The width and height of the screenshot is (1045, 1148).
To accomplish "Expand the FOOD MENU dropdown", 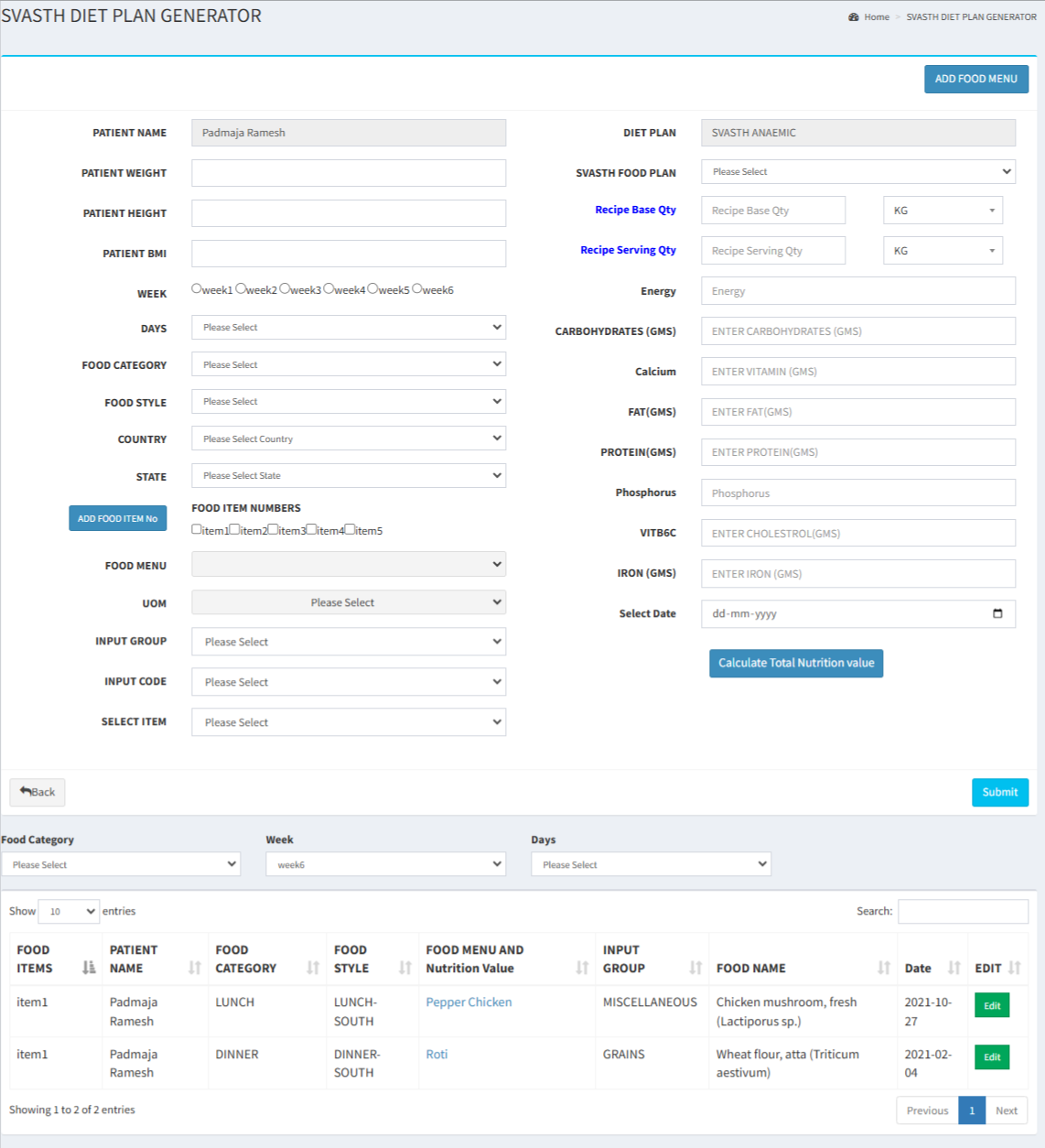I will click(349, 564).
